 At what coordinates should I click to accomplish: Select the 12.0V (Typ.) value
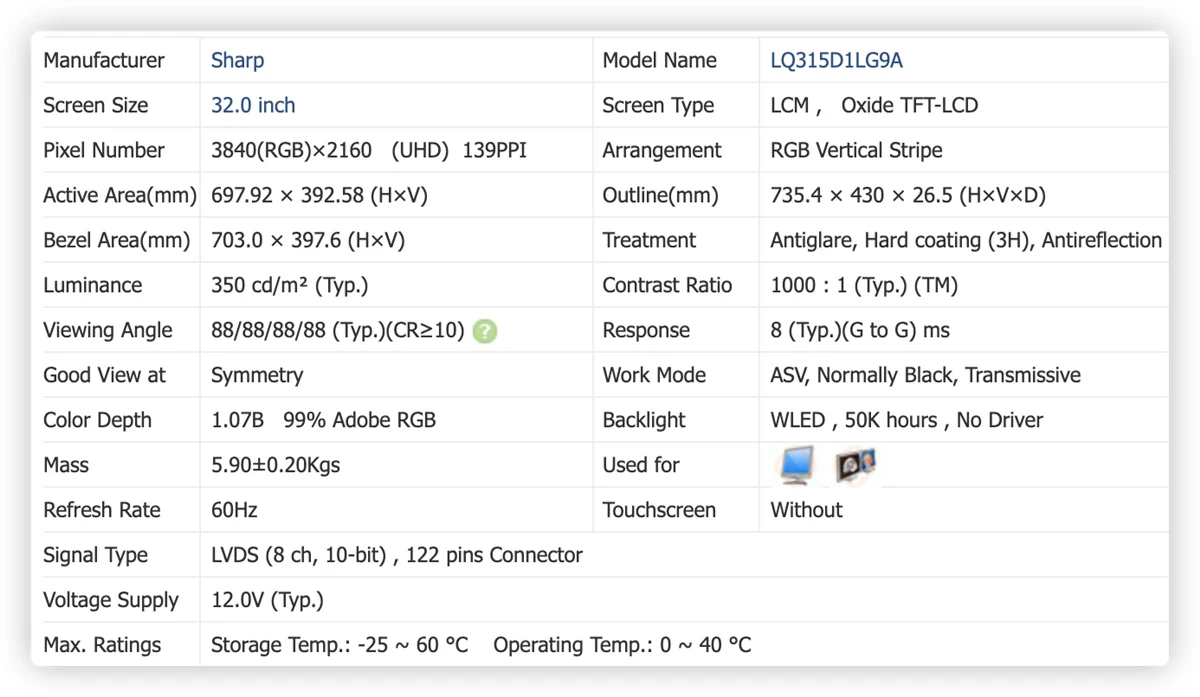[x=268, y=600]
